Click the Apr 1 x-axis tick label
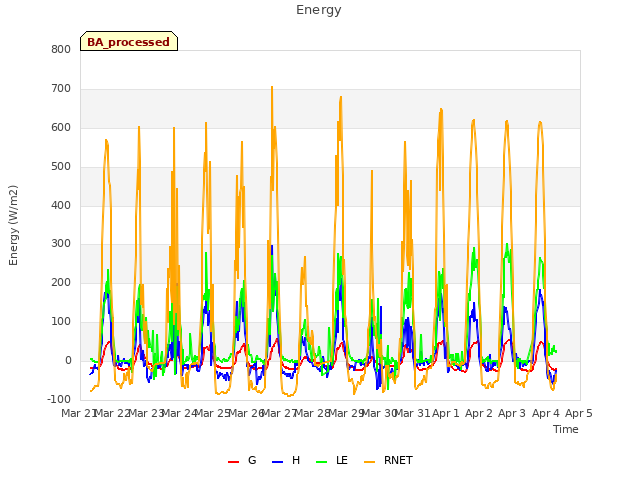Screen dimensions: 640x480 click(x=446, y=413)
